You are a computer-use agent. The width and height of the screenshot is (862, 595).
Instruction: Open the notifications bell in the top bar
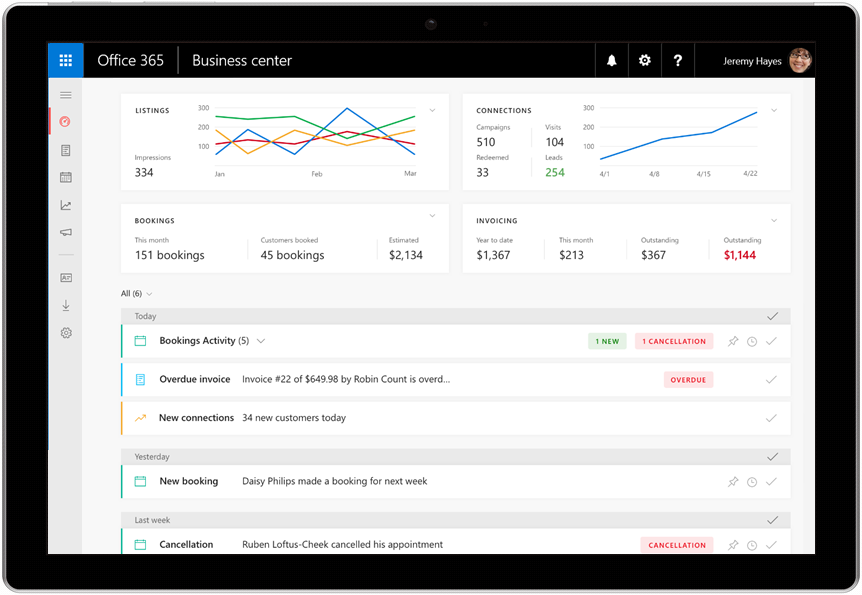(x=611, y=60)
